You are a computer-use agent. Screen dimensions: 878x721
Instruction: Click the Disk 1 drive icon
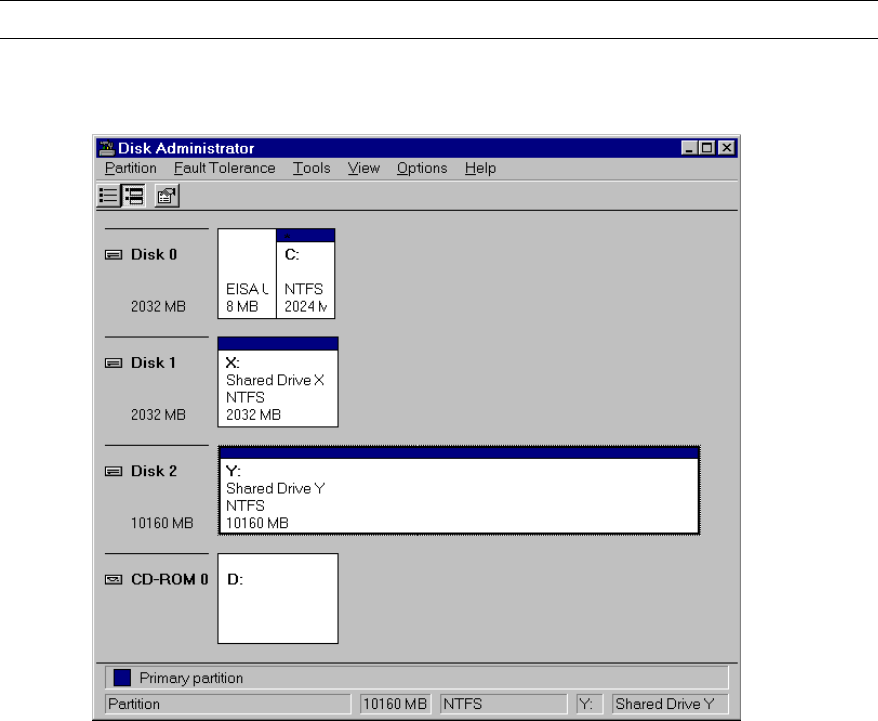114,363
